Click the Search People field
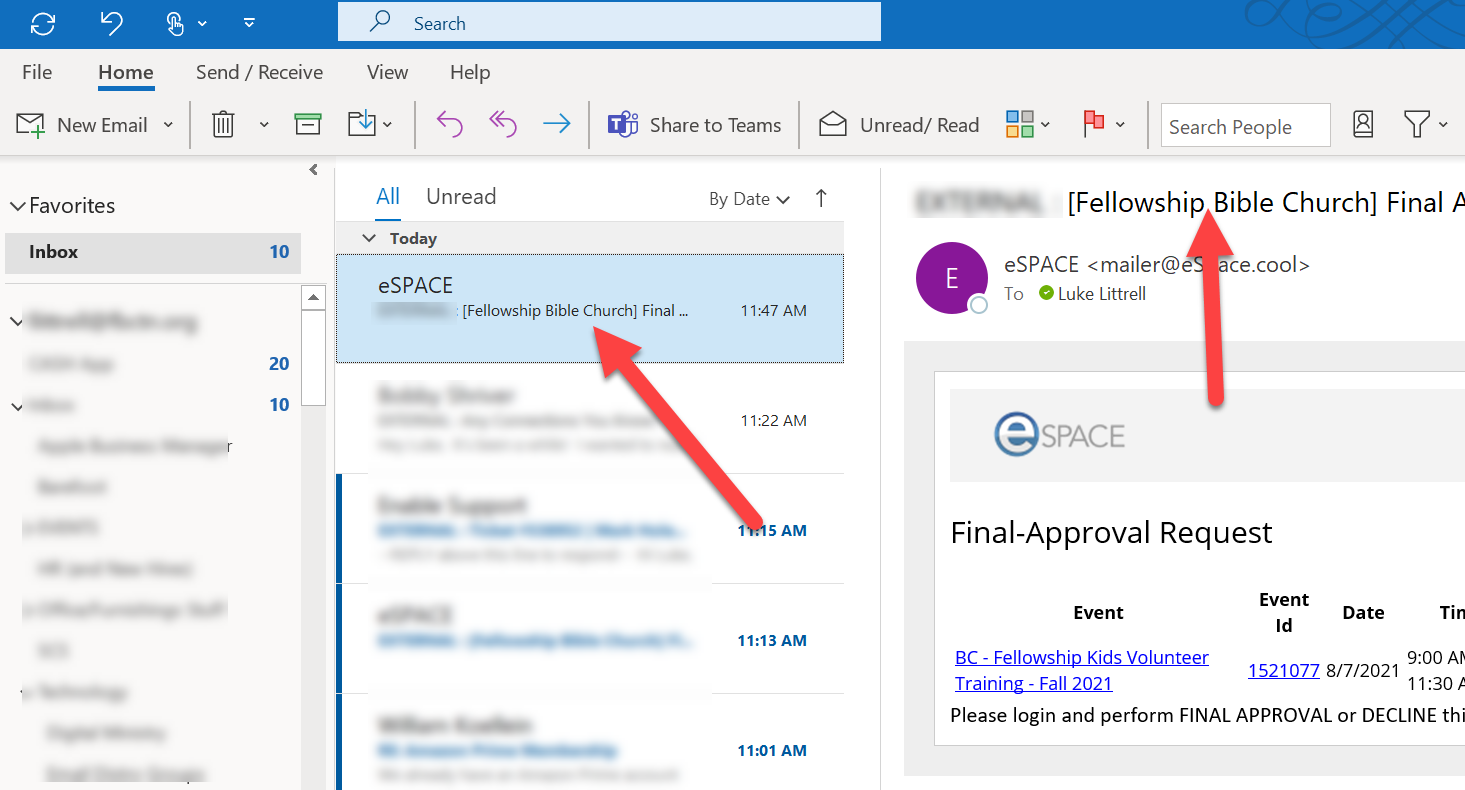This screenshot has width=1465, height=790. (x=1245, y=126)
